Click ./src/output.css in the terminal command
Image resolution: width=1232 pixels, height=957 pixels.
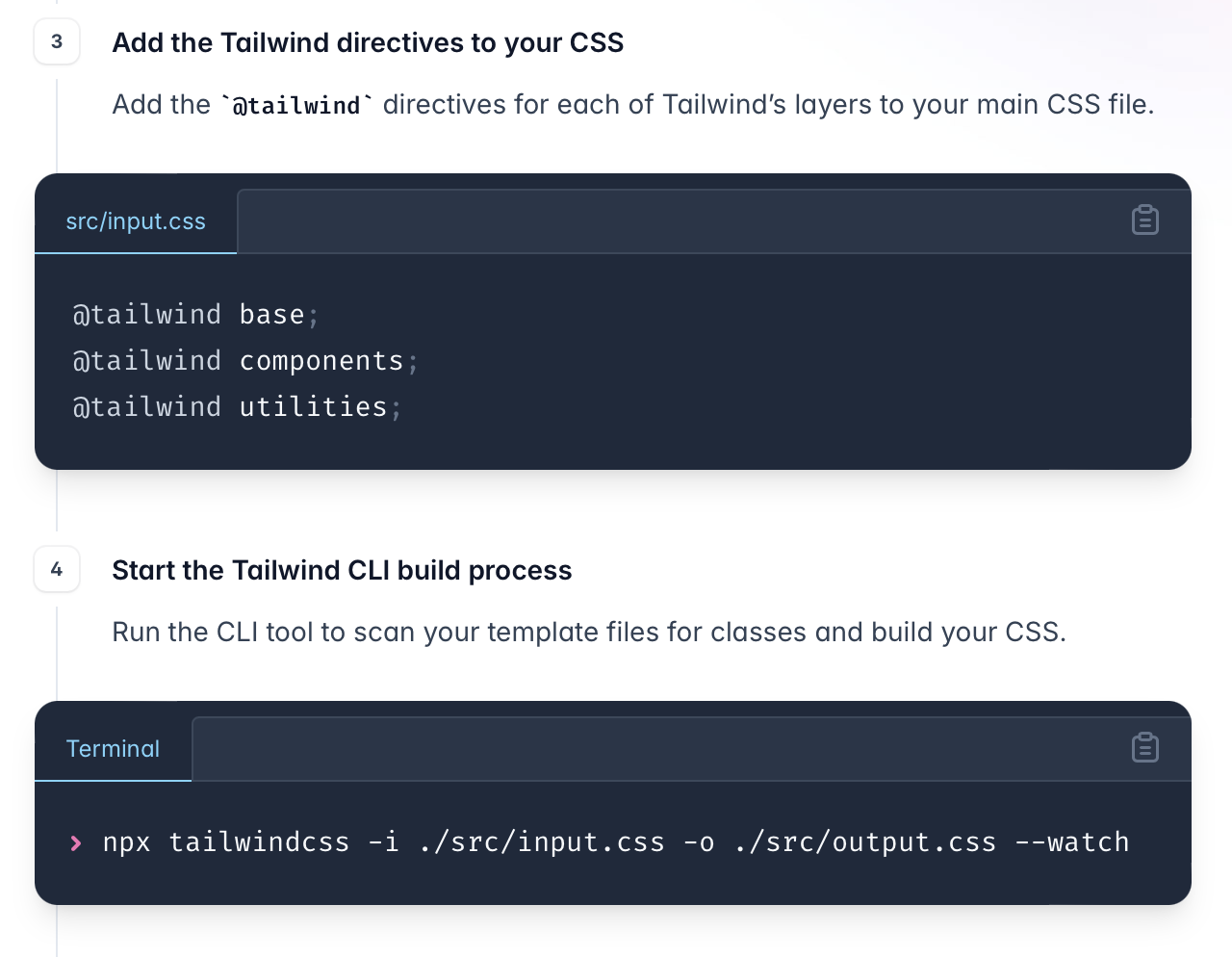[864, 842]
